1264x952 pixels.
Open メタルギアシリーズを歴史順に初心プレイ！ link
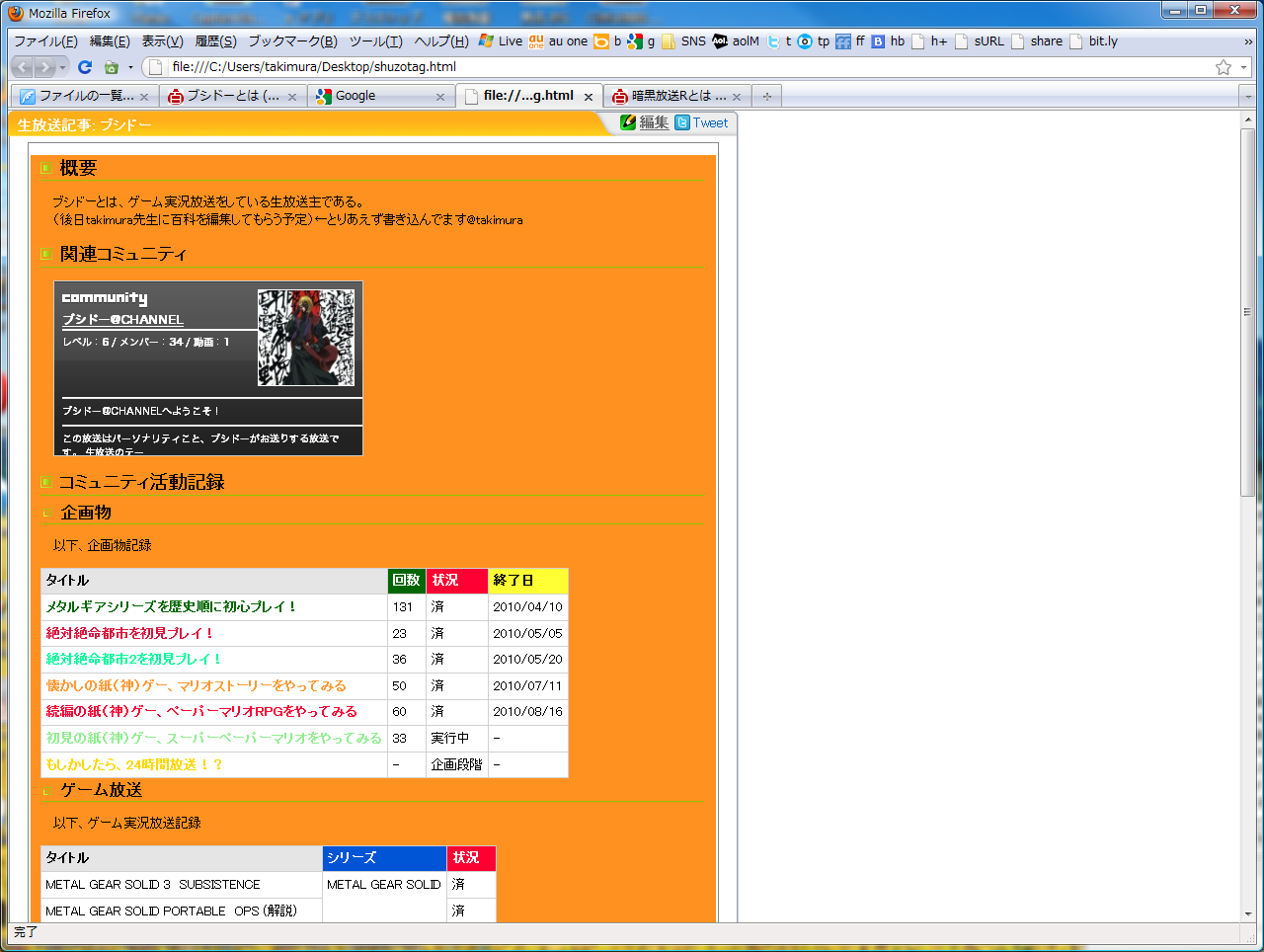pyautogui.click(x=171, y=606)
